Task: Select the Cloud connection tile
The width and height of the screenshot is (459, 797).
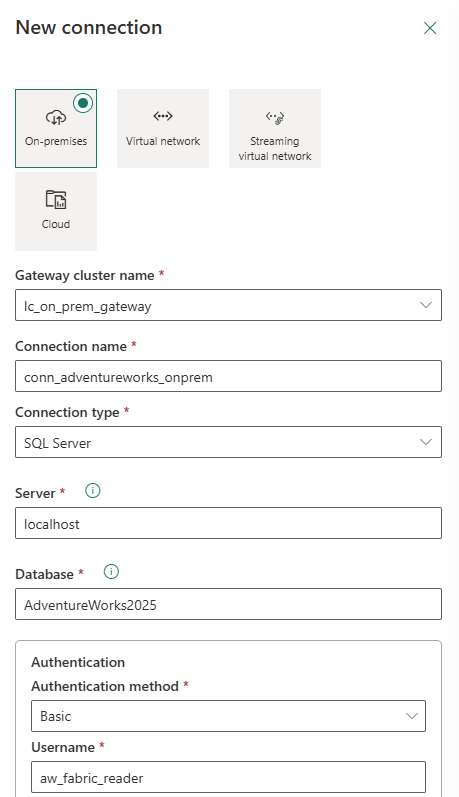Action: tap(56, 211)
